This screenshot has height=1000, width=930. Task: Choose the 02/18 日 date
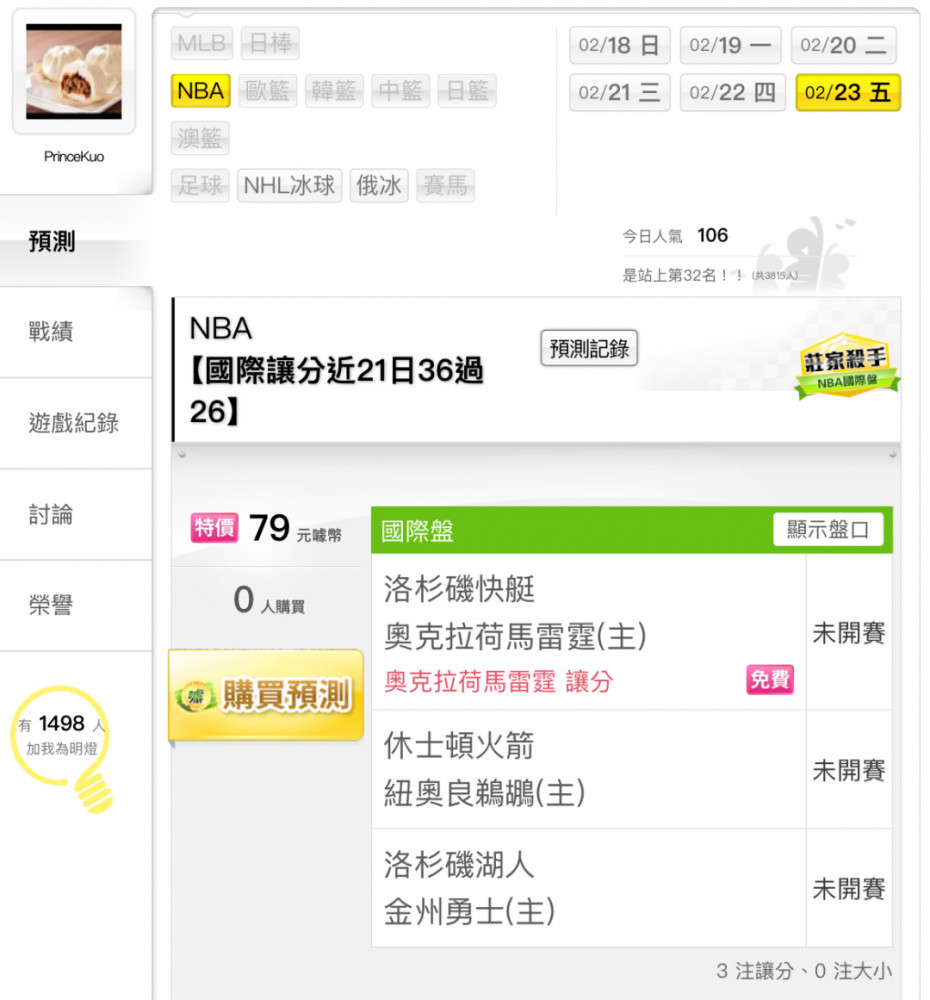(x=619, y=45)
